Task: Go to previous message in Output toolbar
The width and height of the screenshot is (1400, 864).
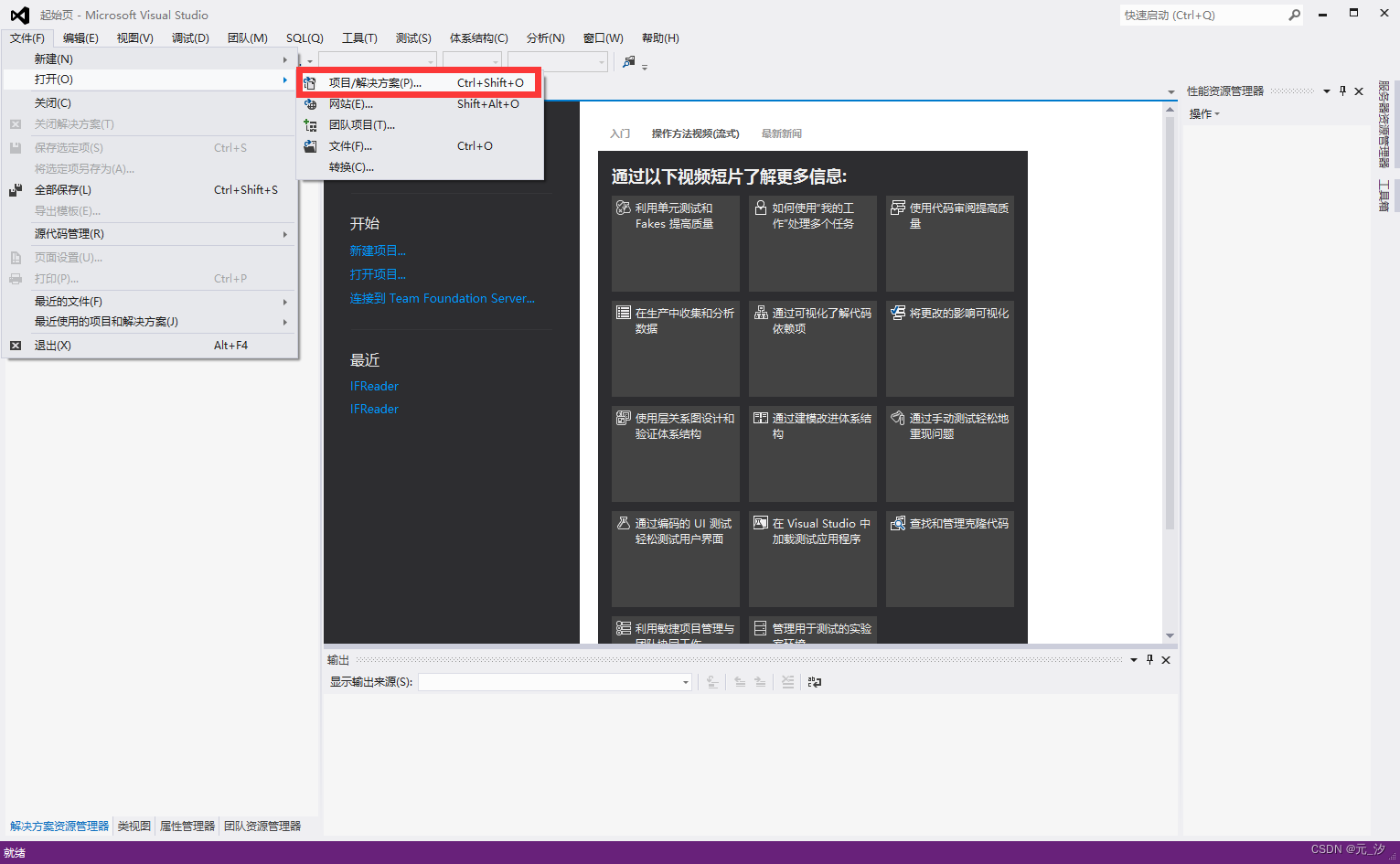Action: (x=741, y=681)
